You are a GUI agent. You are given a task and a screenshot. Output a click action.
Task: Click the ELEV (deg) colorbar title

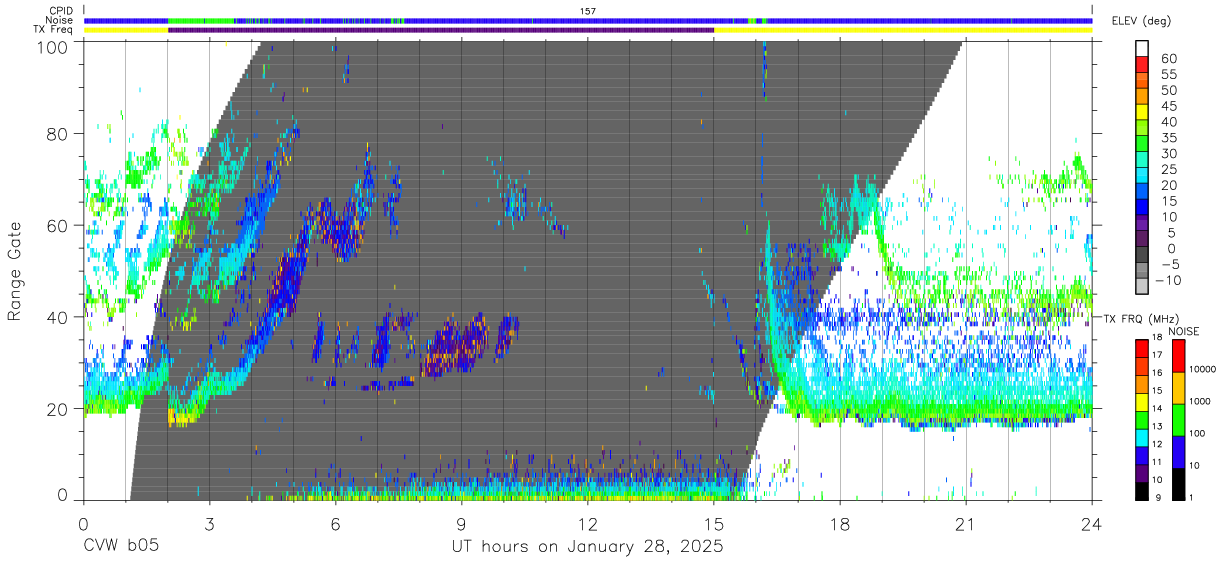pos(1141,21)
